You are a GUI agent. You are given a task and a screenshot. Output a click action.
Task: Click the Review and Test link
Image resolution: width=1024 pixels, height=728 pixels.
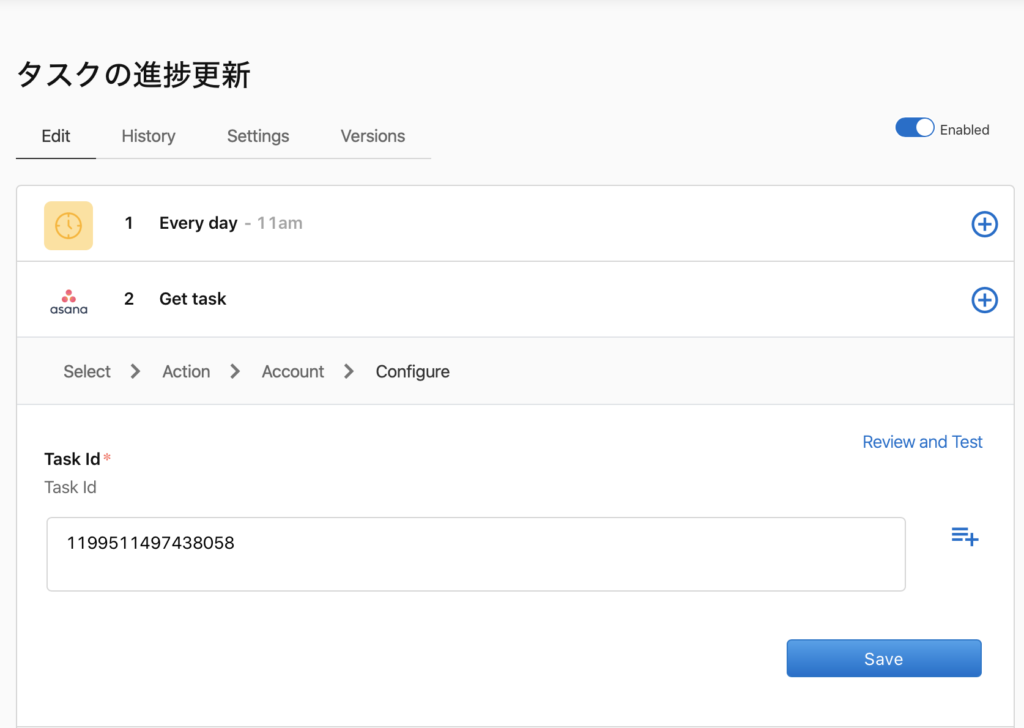point(922,442)
